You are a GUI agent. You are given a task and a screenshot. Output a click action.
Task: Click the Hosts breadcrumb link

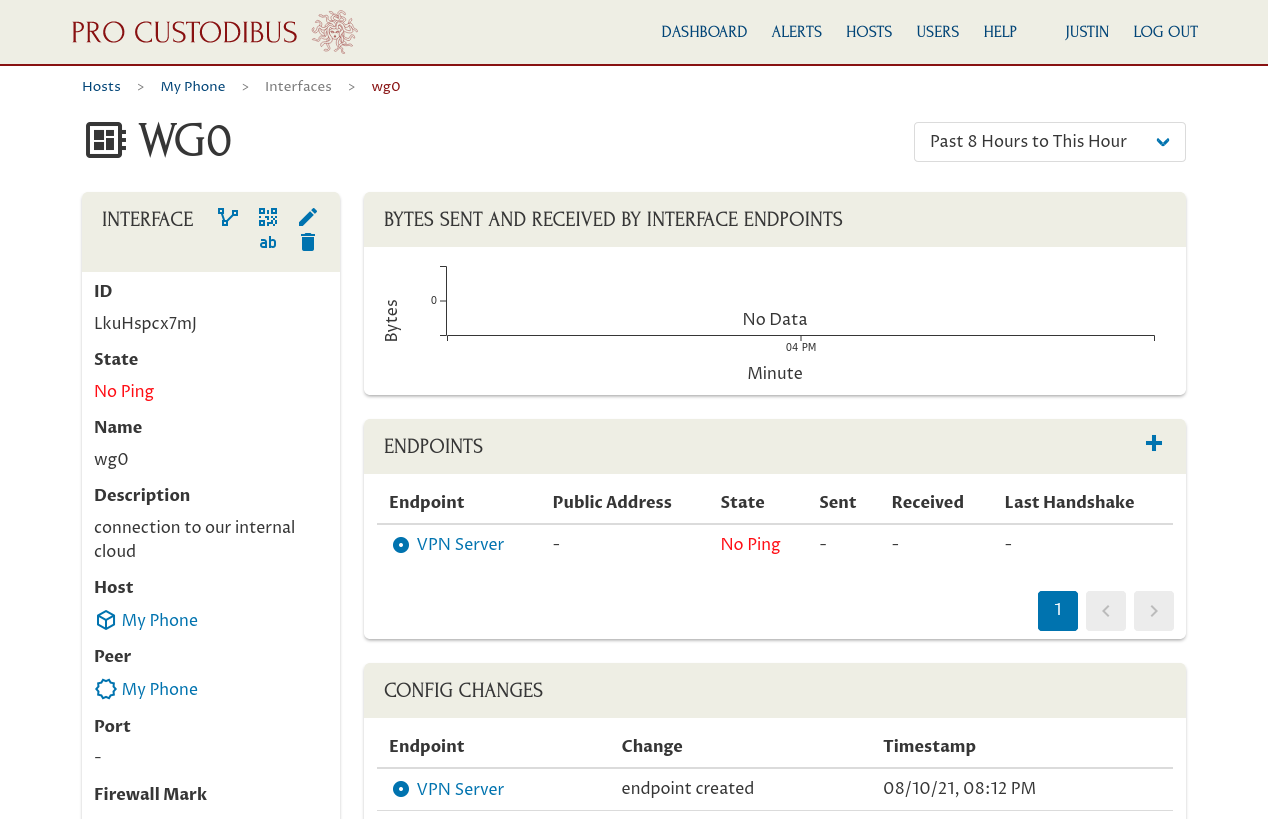pyautogui.click(x=101, y=87)
